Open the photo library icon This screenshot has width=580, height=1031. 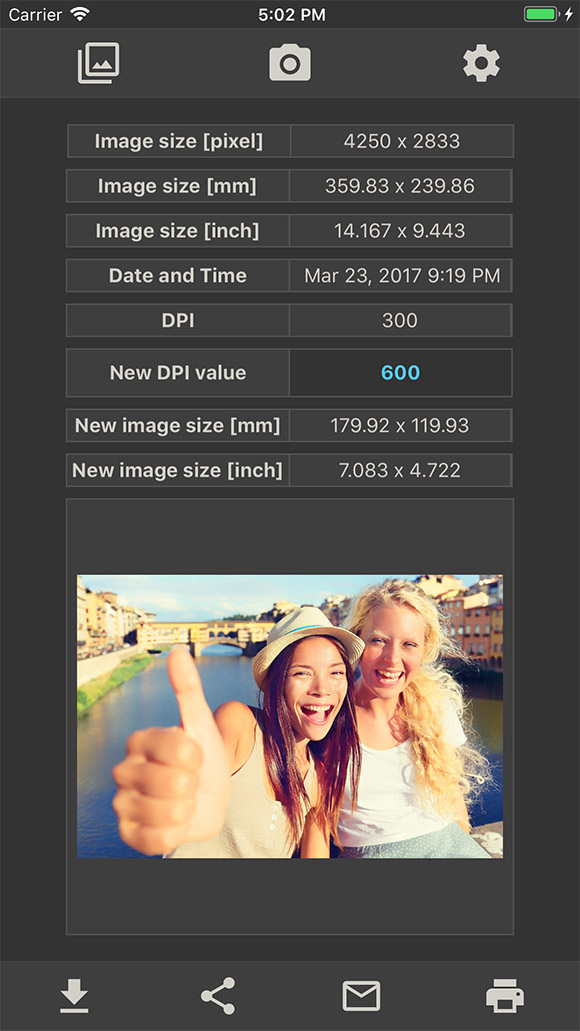(x=99, y=63)
